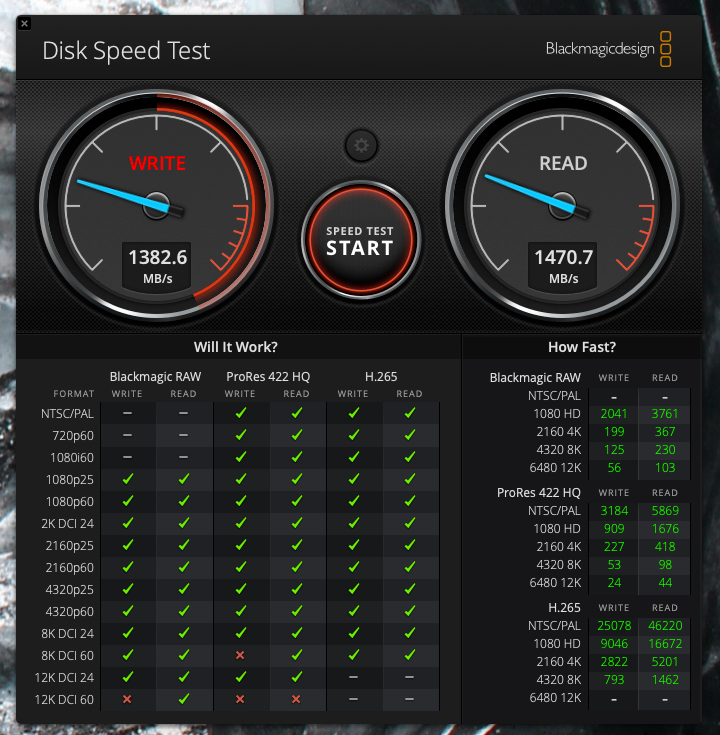The height and width of the screenshot is (735, 720).
Task: Click ProRes 4320 8K write value 53
Action: (614, 564)
